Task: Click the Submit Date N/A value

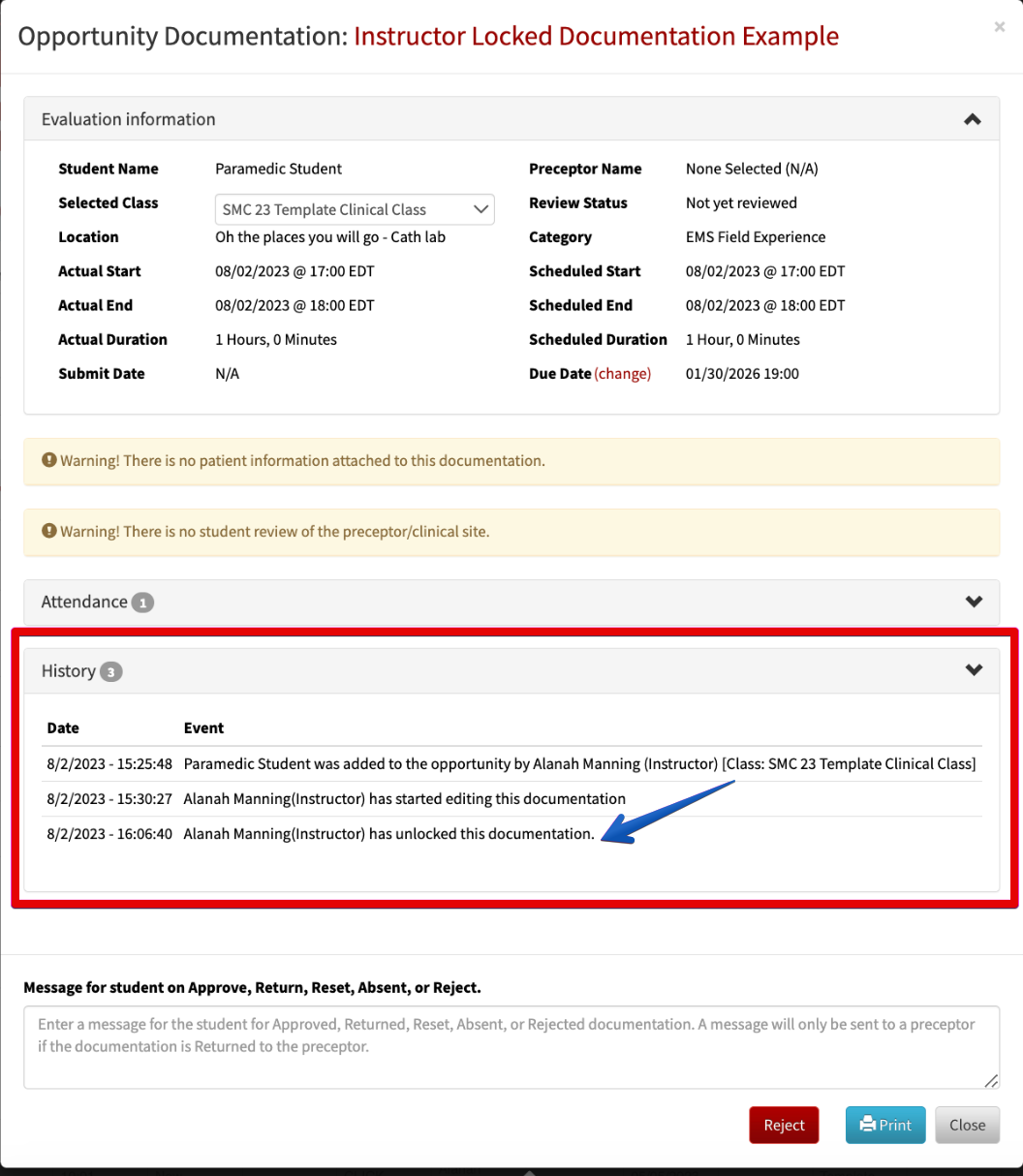Action: point(227,374)
